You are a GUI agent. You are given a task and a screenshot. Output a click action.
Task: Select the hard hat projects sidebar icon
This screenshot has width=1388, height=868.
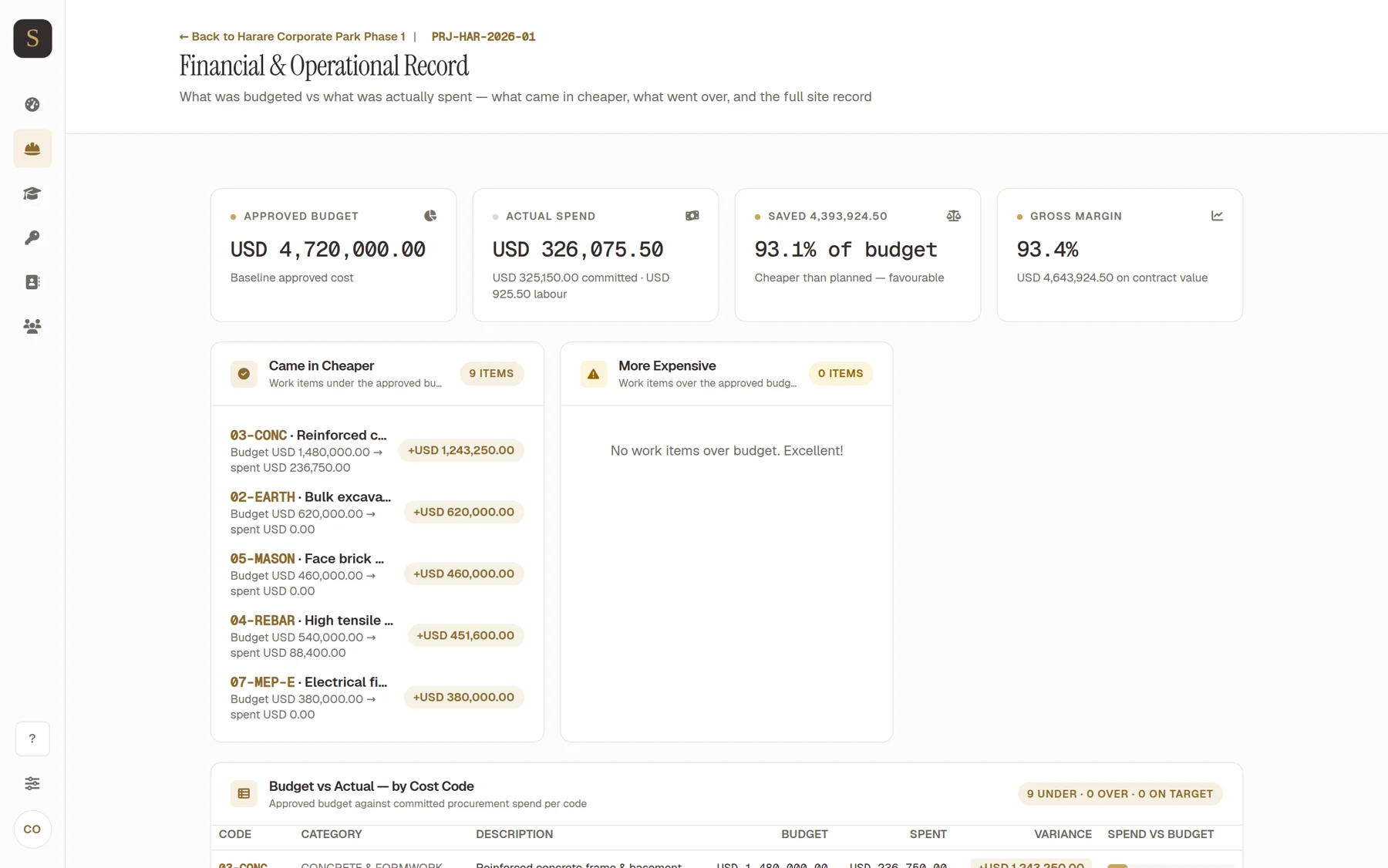point(32,149)
